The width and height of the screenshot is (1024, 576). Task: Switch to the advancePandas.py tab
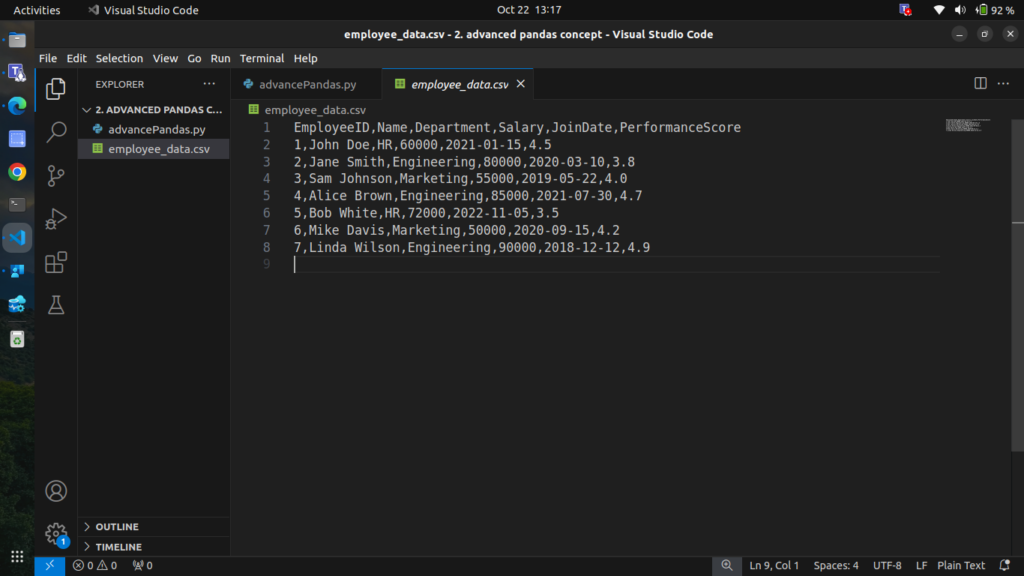coord(306,85)
